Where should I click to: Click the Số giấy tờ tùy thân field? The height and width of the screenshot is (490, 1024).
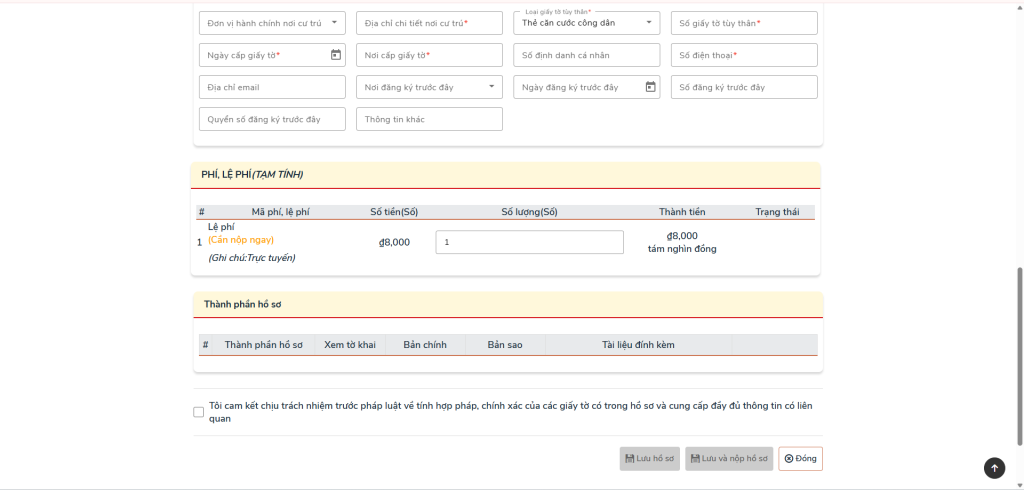coord(743,23)
